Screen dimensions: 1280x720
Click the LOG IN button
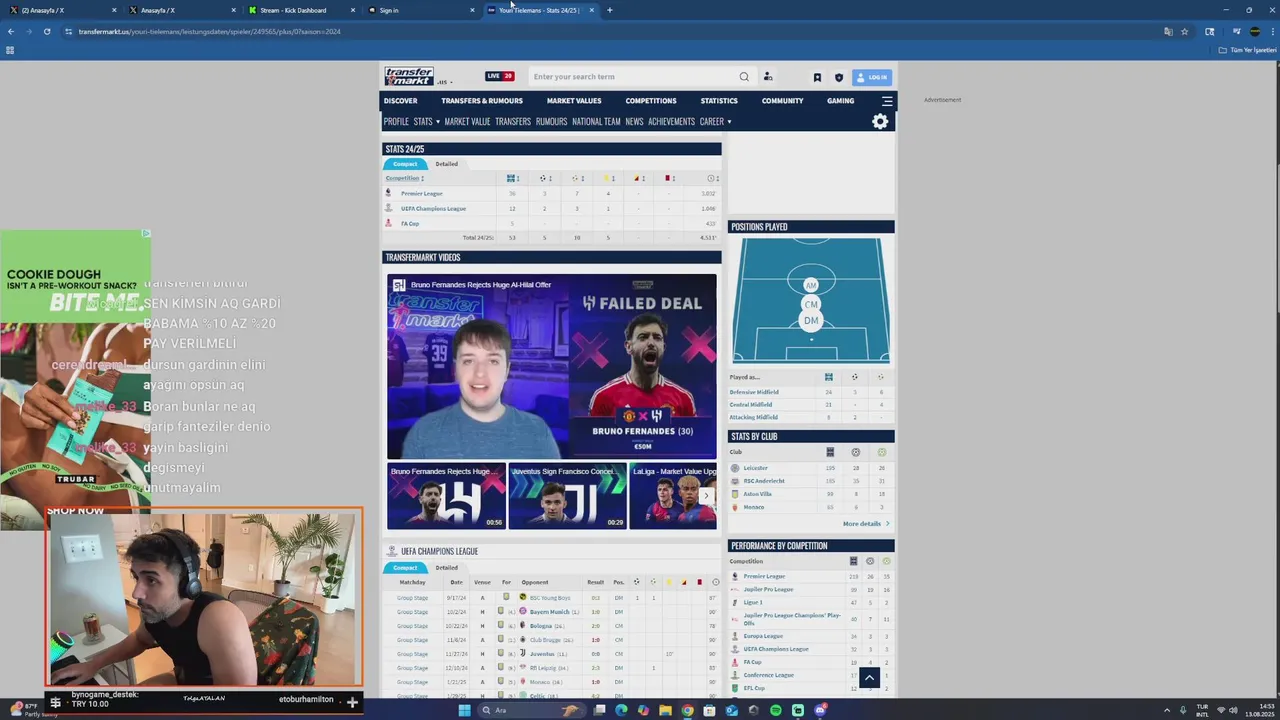[x=871, y=77]
